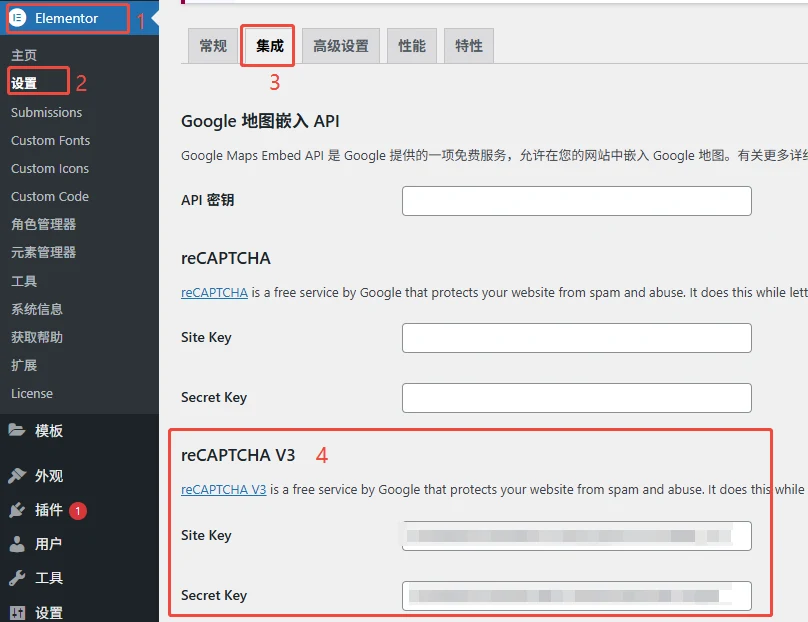Go to Elementor 主页 submenu item

coord(24,55)
